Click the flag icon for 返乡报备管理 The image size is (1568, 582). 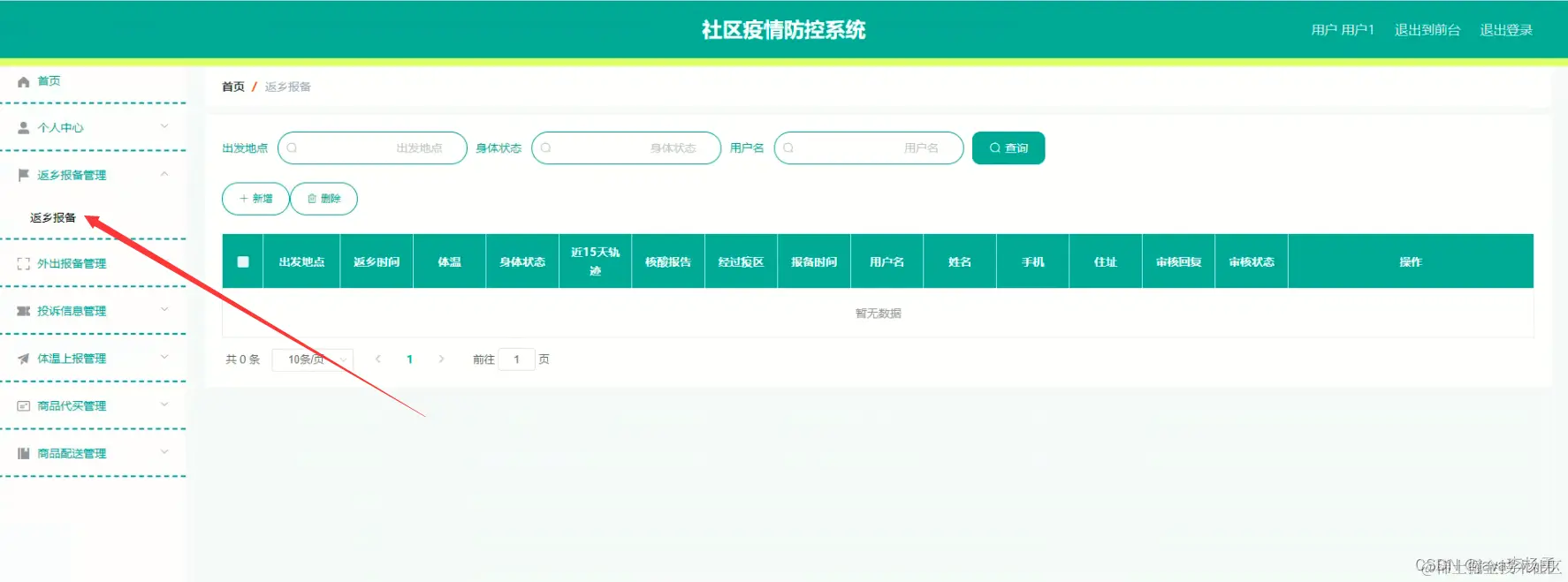coord(24,175)
